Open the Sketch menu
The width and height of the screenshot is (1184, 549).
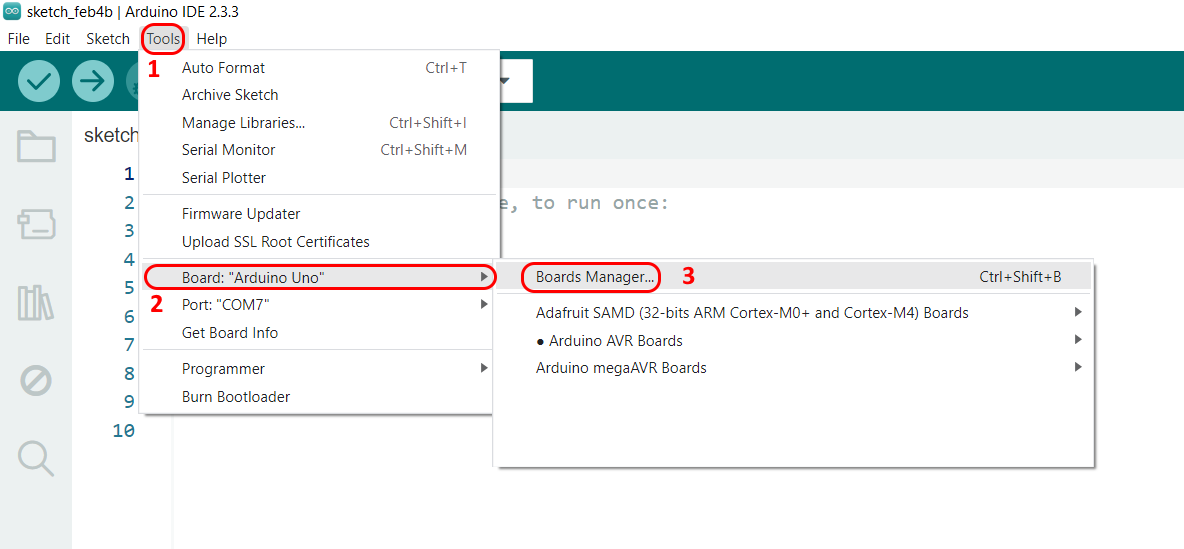[108, 39]
